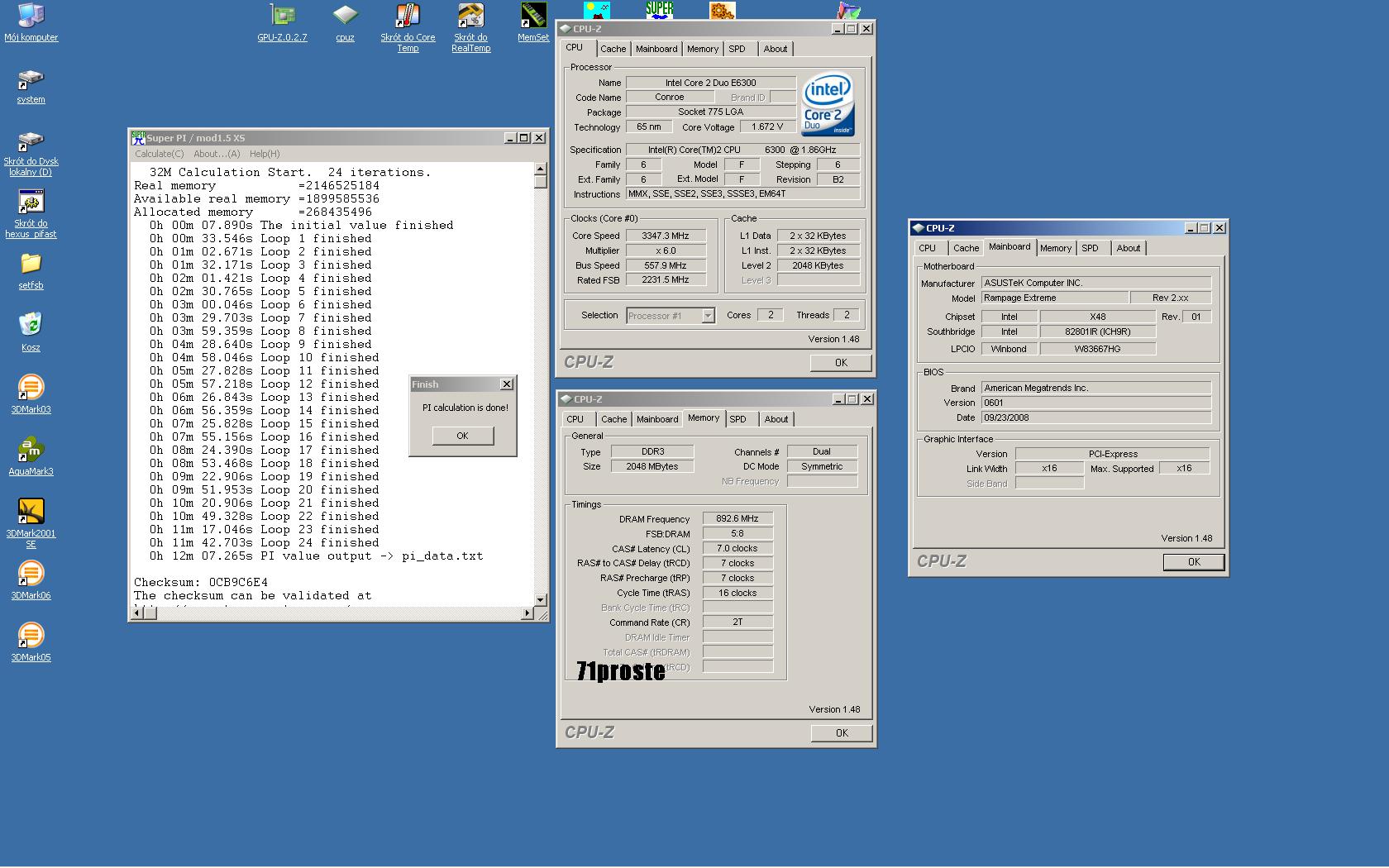Launch the MemSet desktop icon
The width and height of the screenshot is (1389, 868).
tap(533, 22)
